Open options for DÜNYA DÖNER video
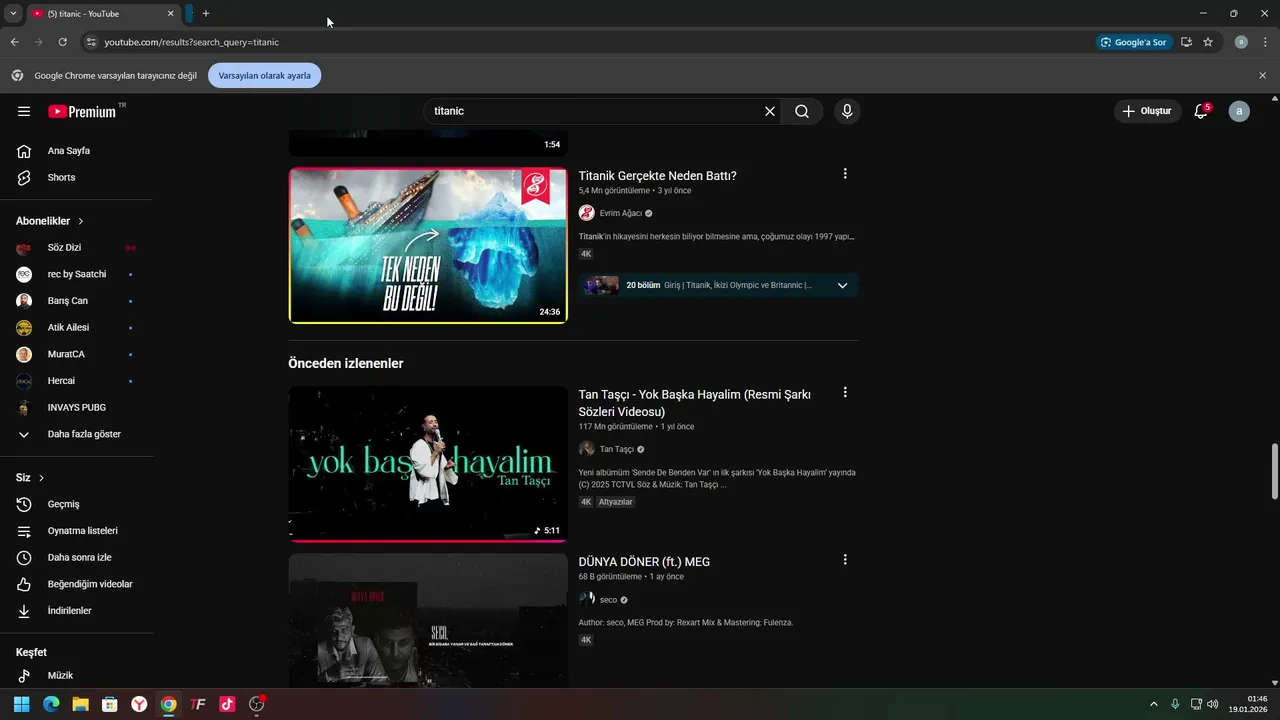Viewport: 1280px width, 720px height. 845,560
